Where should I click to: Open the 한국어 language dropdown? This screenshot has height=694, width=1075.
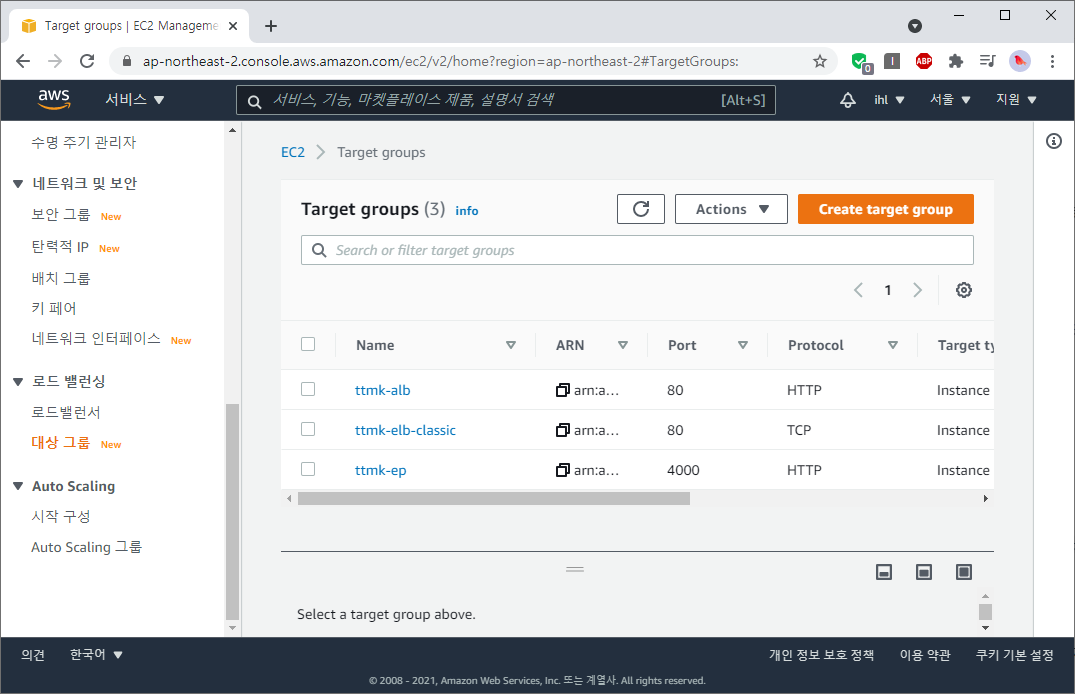tap(96, 655)
